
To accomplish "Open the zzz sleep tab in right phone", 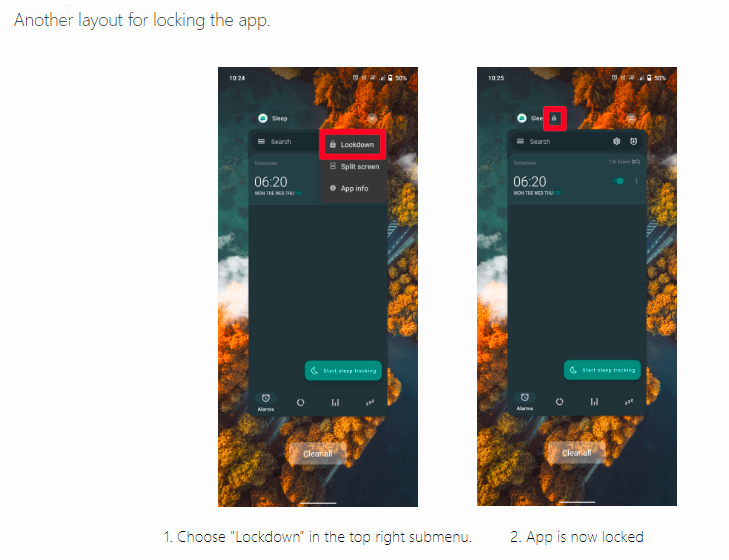I will [x=629, y=401].
